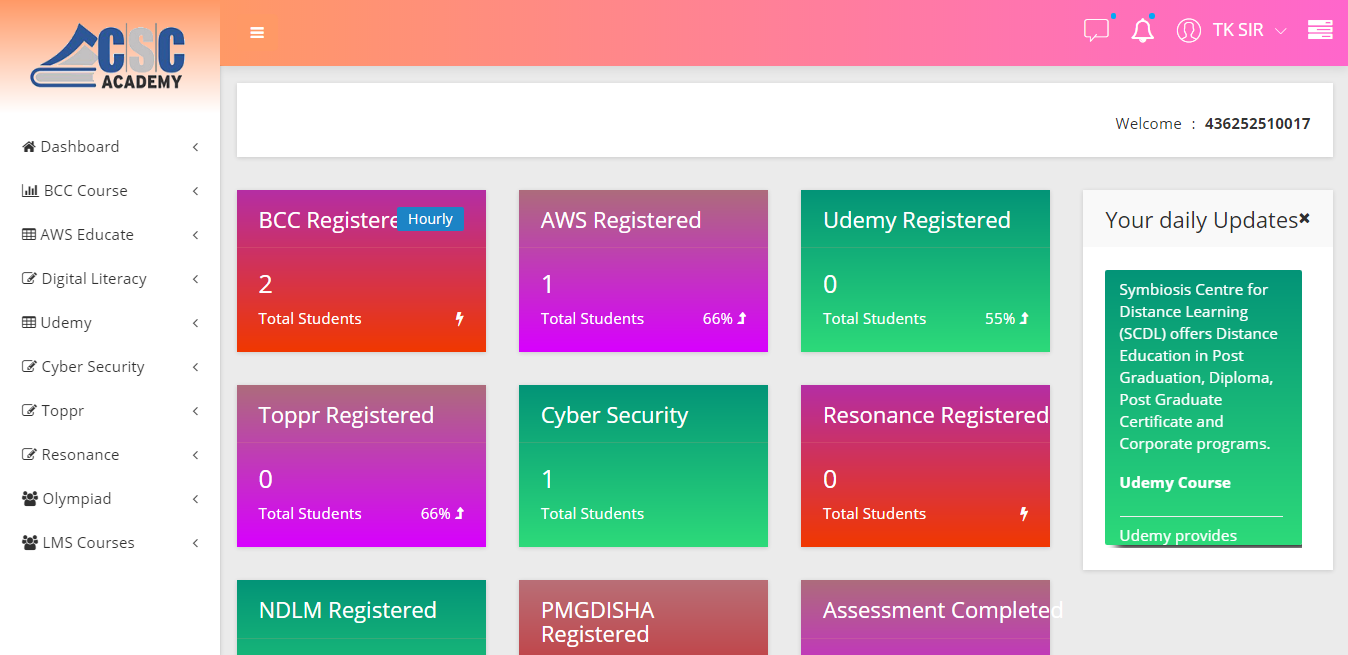1348x655 pixels.
Task: Open the BCC Course menu item
Action: pos(110,190)
